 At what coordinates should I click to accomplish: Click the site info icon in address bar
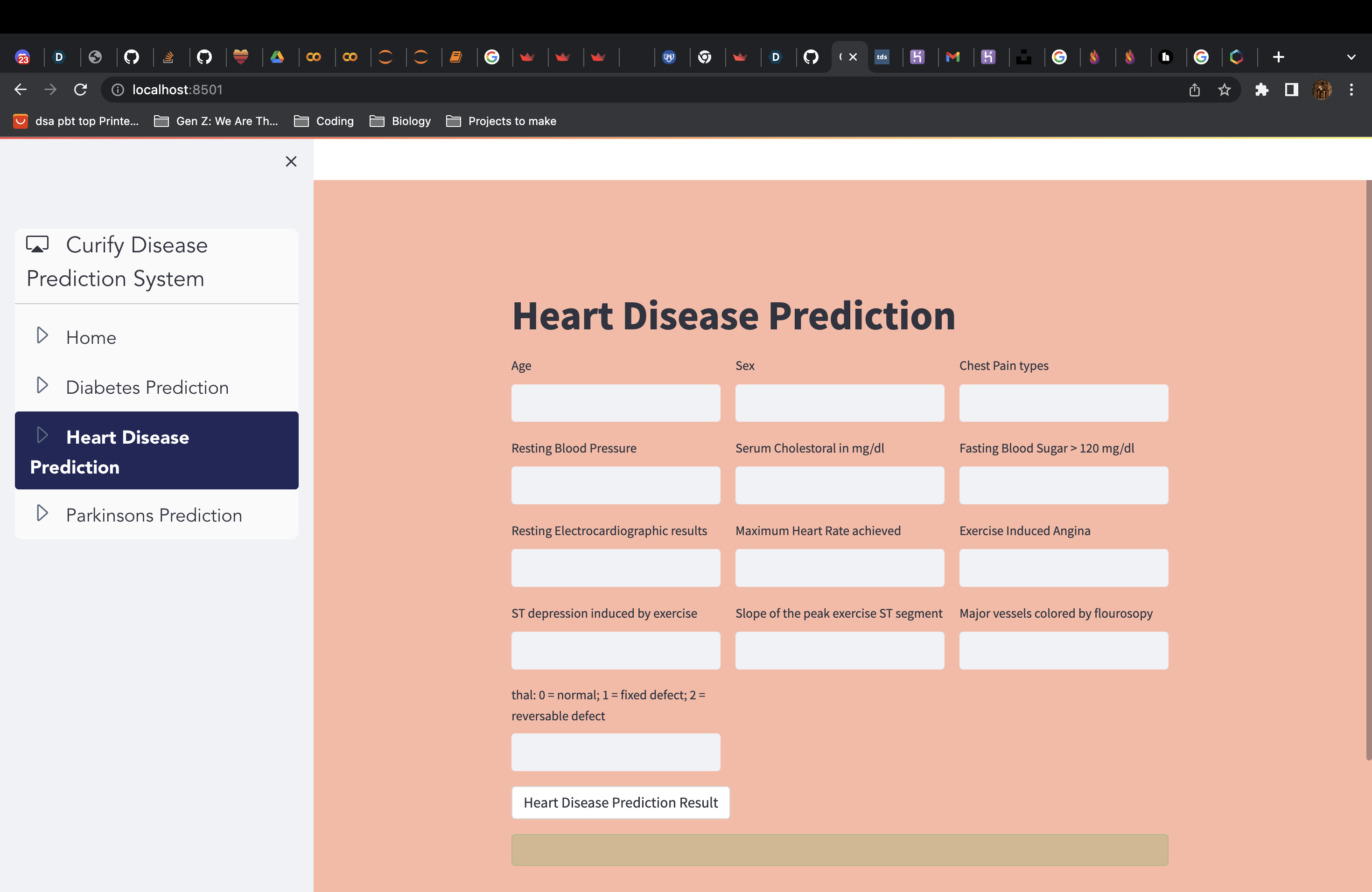pyautogui.click(x=118, y=89)
